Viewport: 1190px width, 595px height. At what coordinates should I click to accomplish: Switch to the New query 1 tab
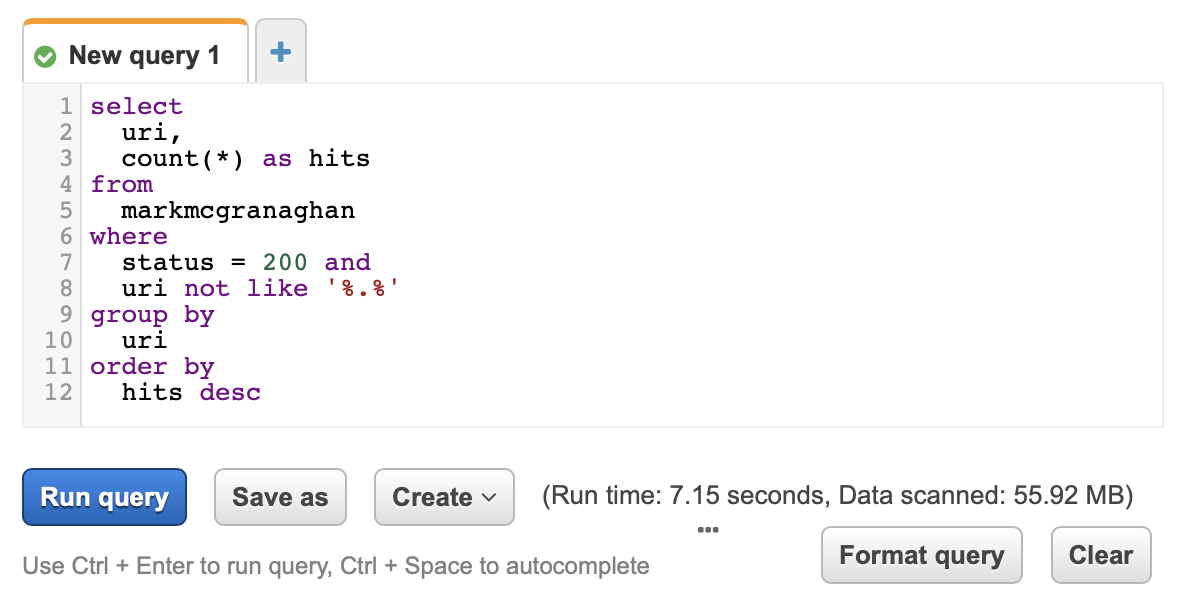coord(135,52)
